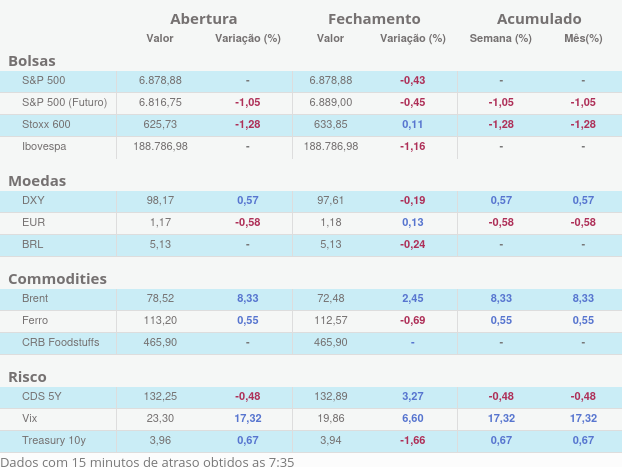Click the Commodities section heading
Image resolution: width=622 pixels, height=467 pixels.
pos(57,278)
